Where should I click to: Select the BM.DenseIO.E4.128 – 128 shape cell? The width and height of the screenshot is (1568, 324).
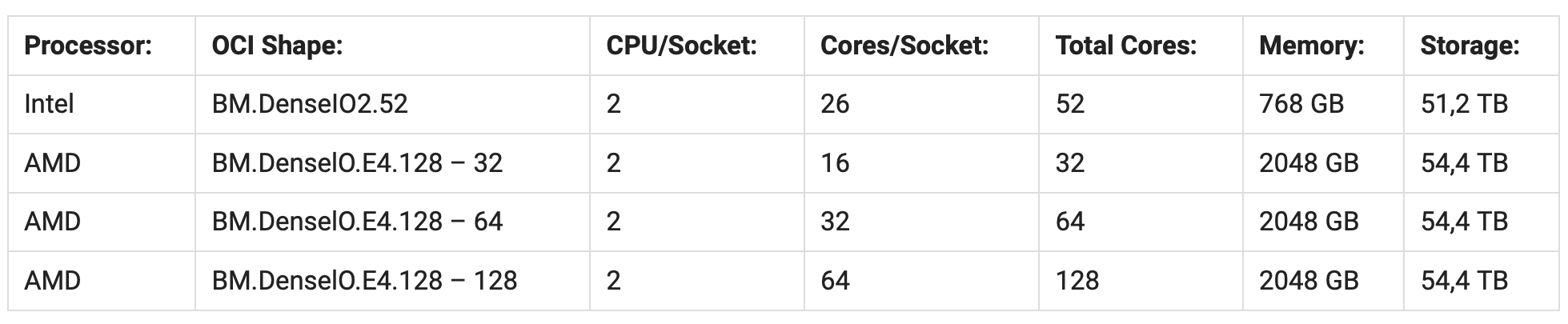(x=364, y=281)
